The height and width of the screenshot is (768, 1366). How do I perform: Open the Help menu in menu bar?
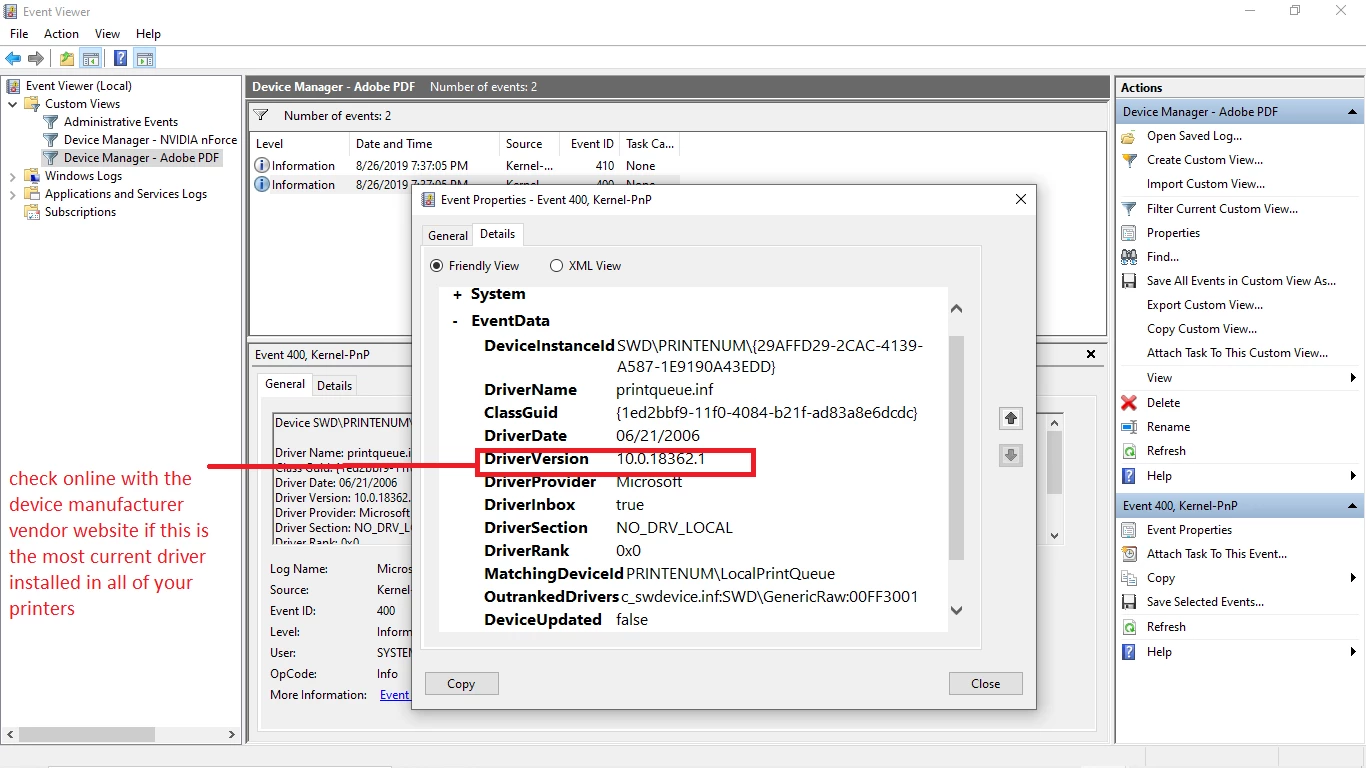(148, 34)
